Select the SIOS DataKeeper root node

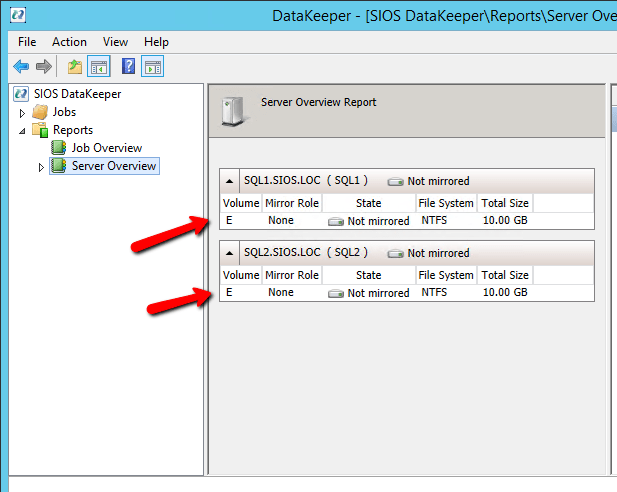(x=77, y=94)
